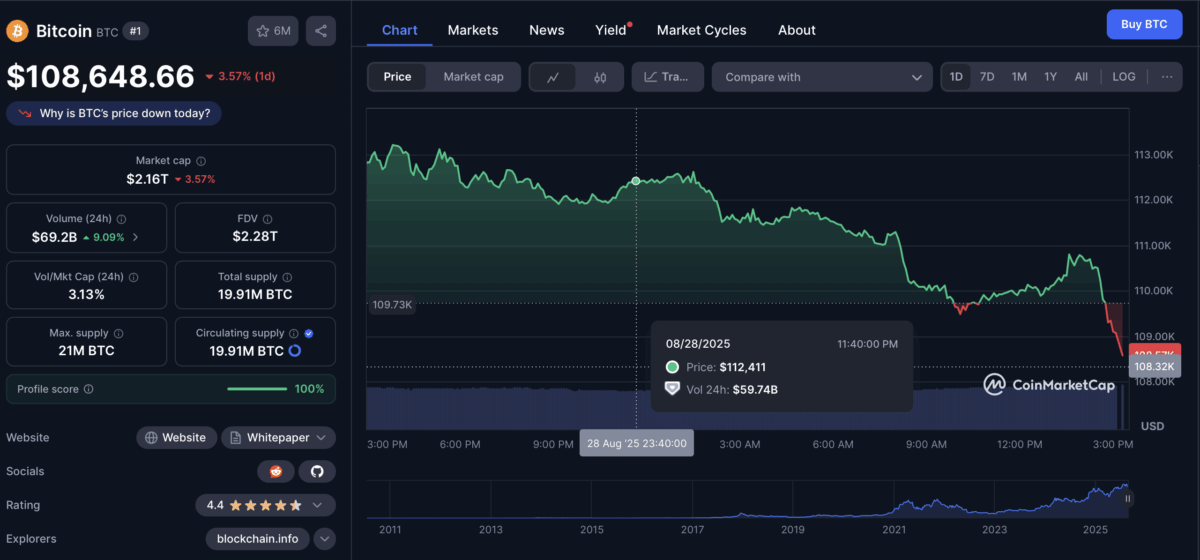1200x560 pixels.
Task: Click the $108,648.66 price text
Action: (101, 77)
